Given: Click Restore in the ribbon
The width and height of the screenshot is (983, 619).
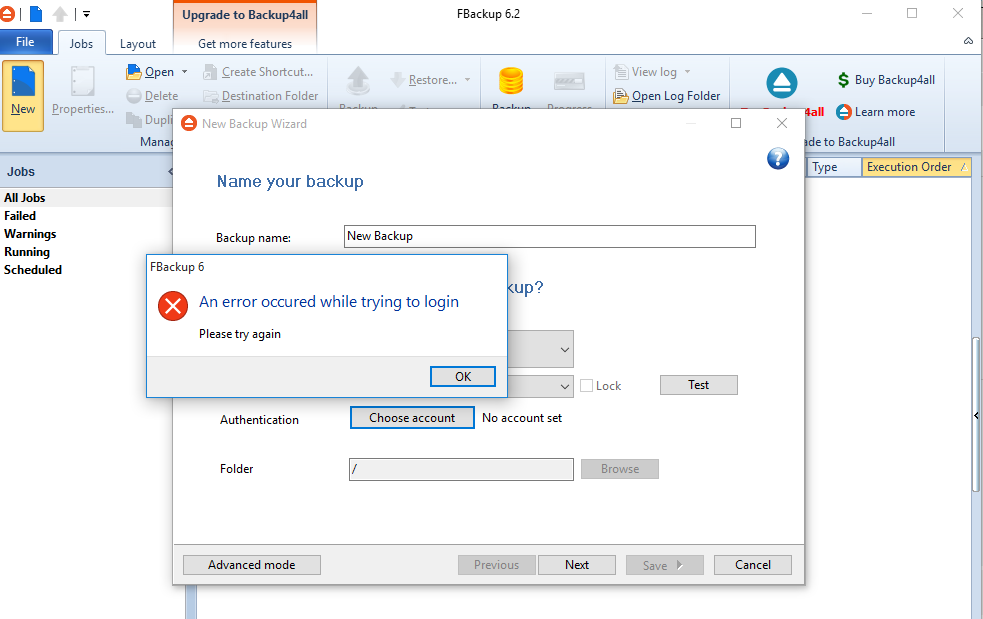Looking at the screenshot, I should pos(424,80).
